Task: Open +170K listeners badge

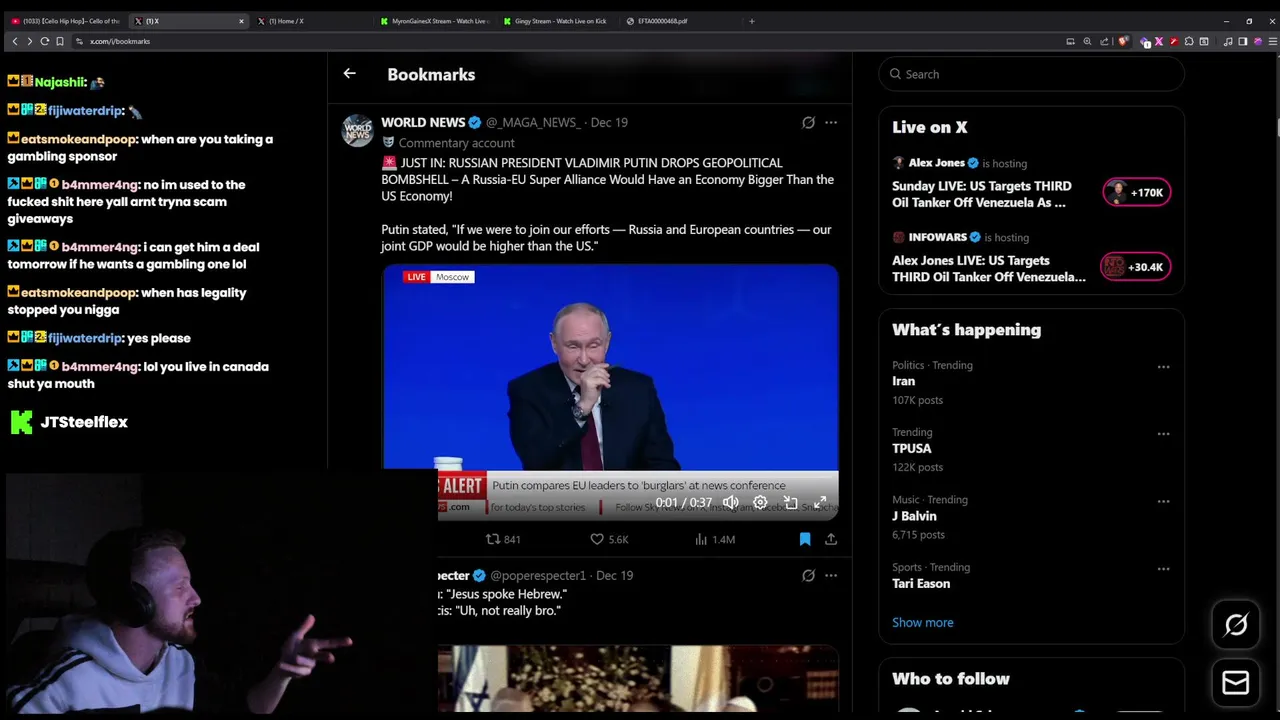Action: point(1136,192)
